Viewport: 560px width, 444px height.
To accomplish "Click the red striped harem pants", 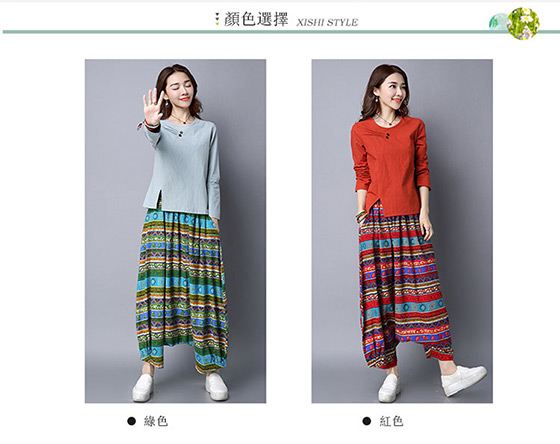I will coord(402,288).
